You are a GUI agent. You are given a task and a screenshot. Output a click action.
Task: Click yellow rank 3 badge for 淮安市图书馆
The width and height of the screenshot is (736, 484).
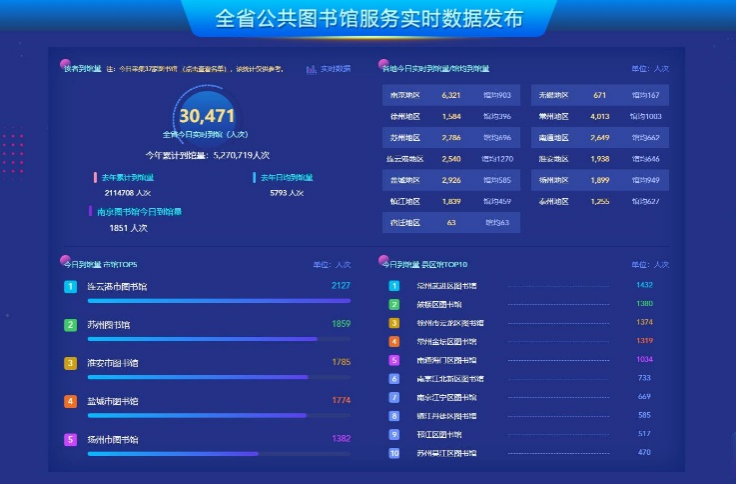coord(70,363)
